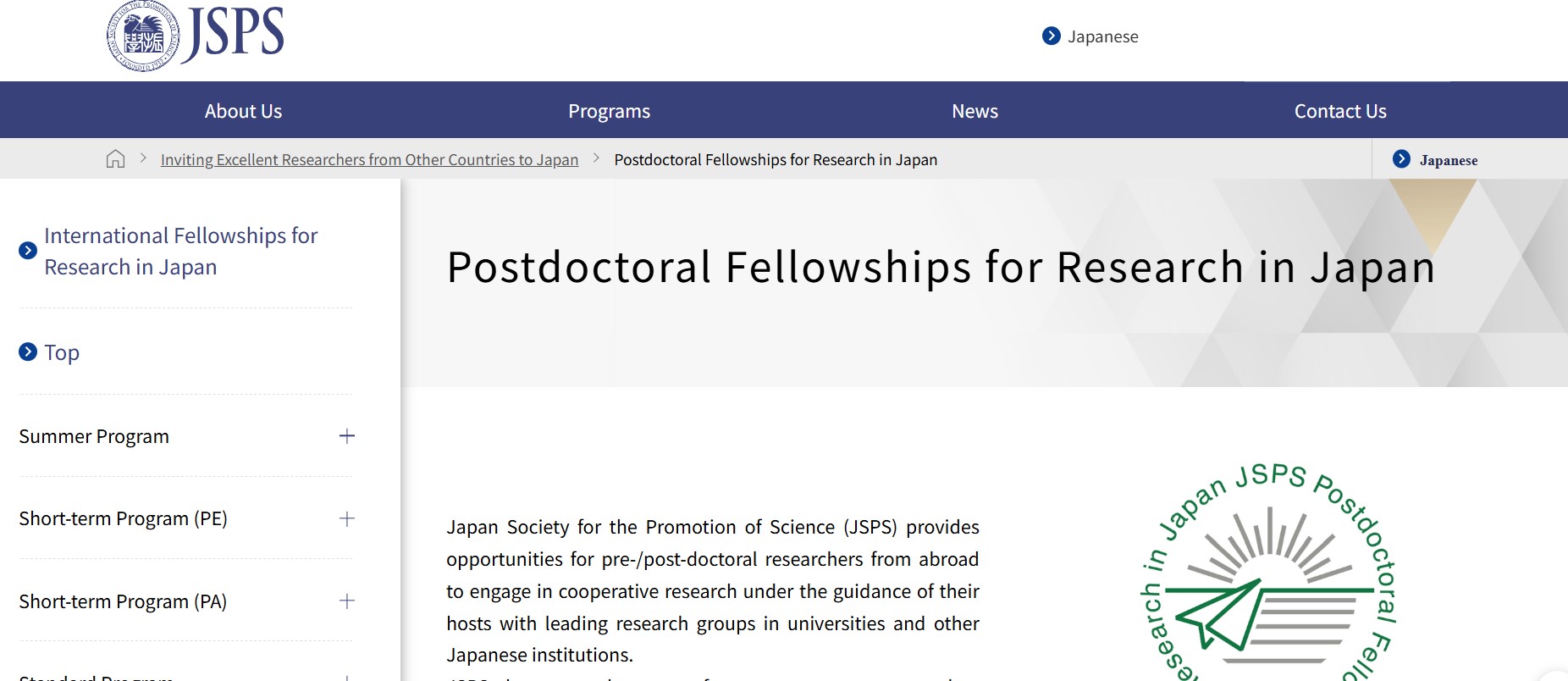The image size is (1568, 681).
Task: Expand the Summer Program section
Action: click(x=346, y=436)
